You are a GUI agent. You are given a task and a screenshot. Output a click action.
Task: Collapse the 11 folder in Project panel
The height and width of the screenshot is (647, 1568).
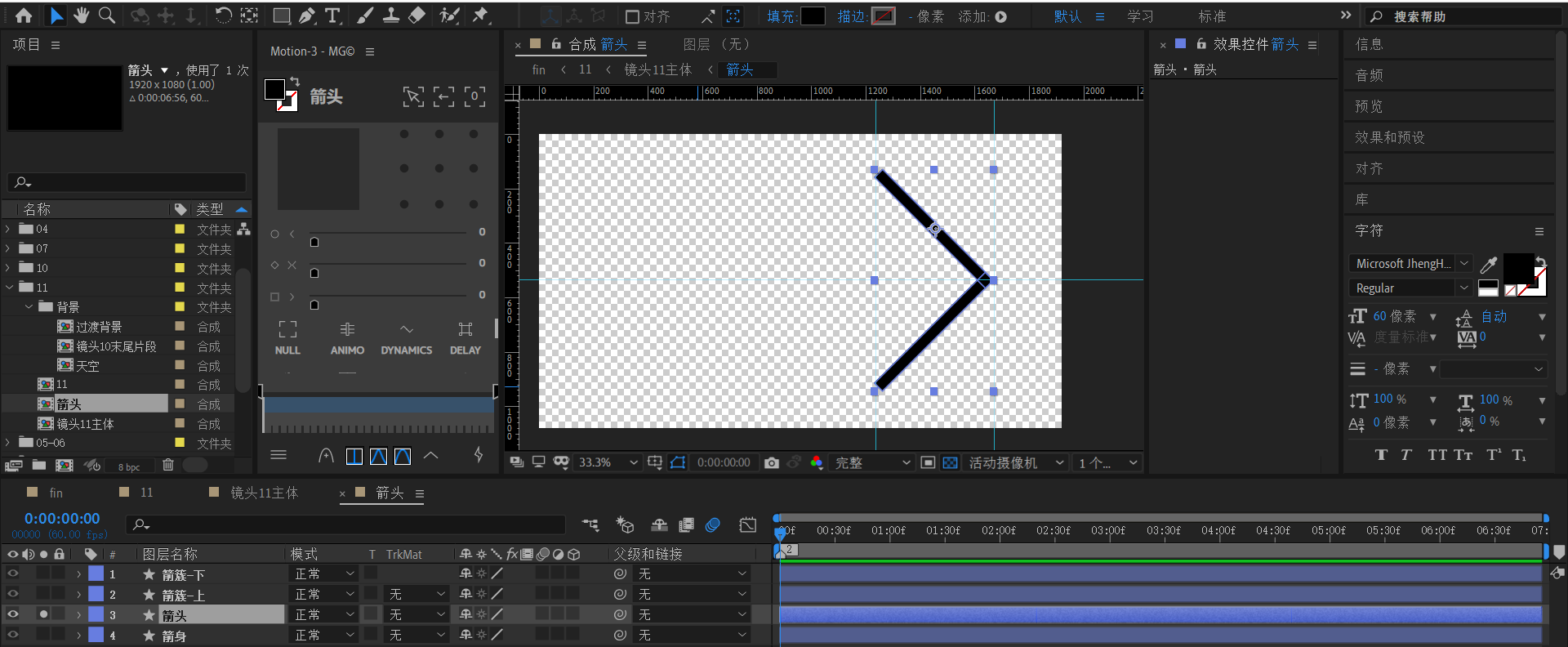[x=8, y=287]
